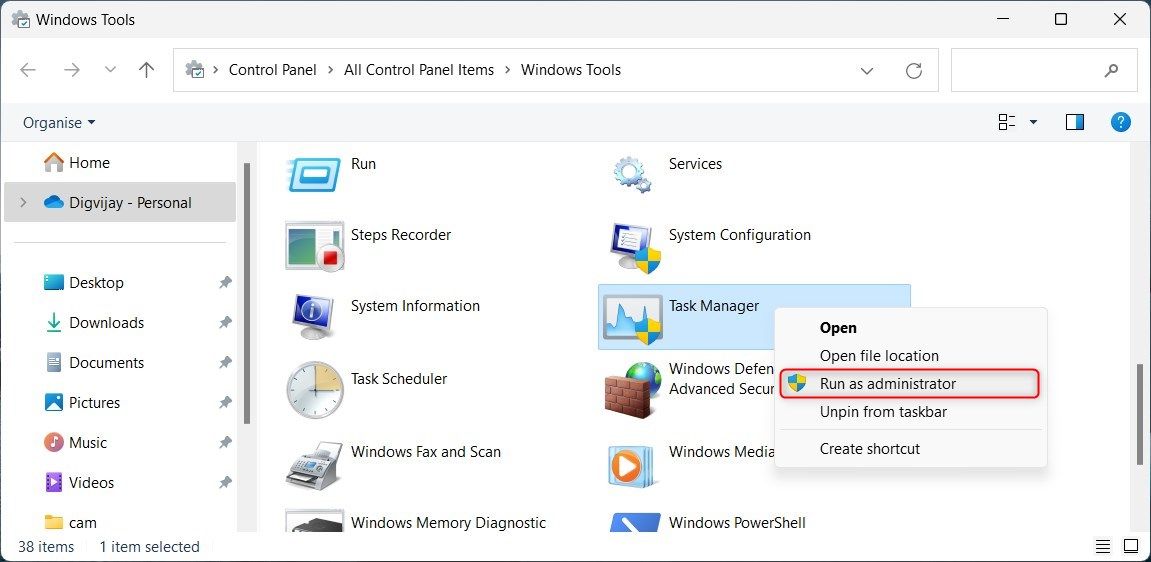Click the search magnifier icon
1151x562 pixels.
(x=1111, y=70)
